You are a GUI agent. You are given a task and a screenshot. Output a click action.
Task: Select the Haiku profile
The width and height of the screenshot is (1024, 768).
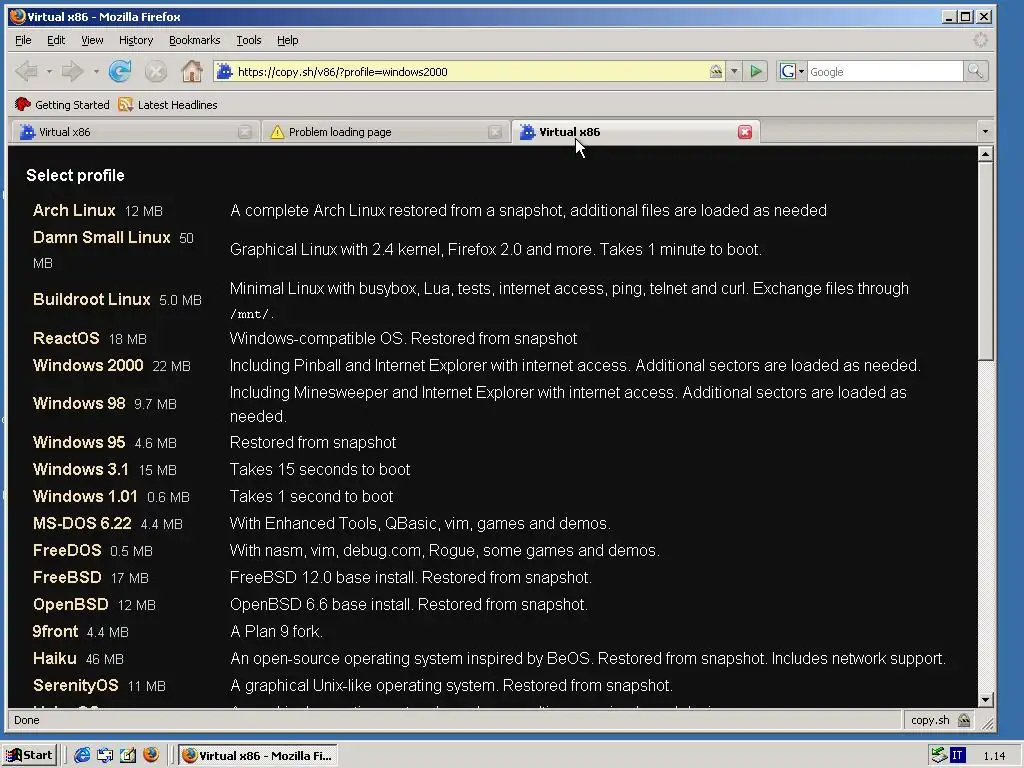click(55, 658)
